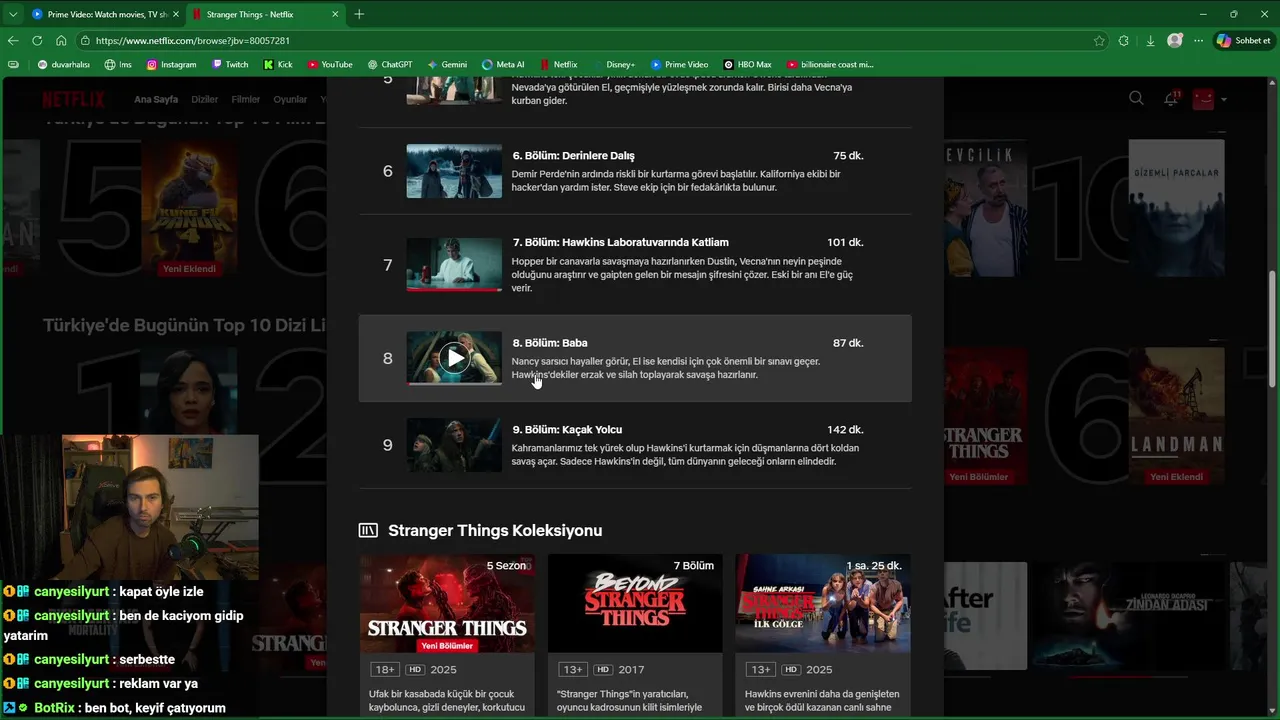Image resolution: width=1280 pixels, height=720 pixels.
Task: Focus the netflix.com address bar
Action: (590, 41)
